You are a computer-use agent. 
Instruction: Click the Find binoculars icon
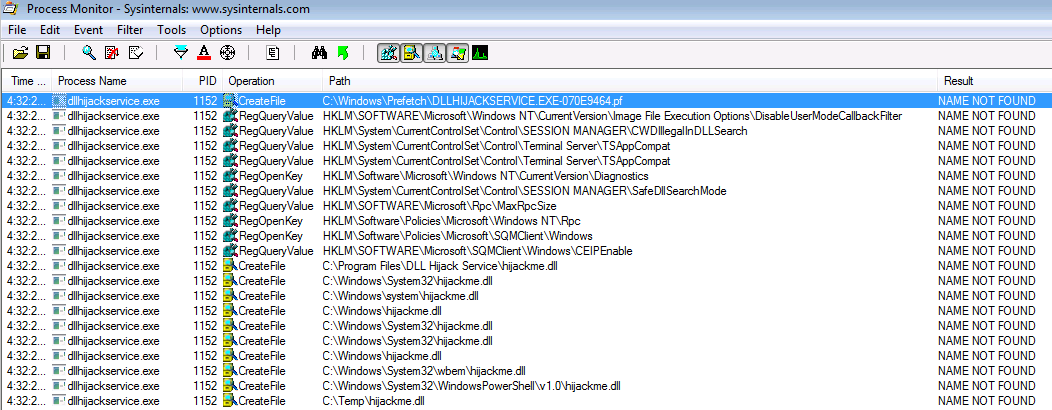319,52
